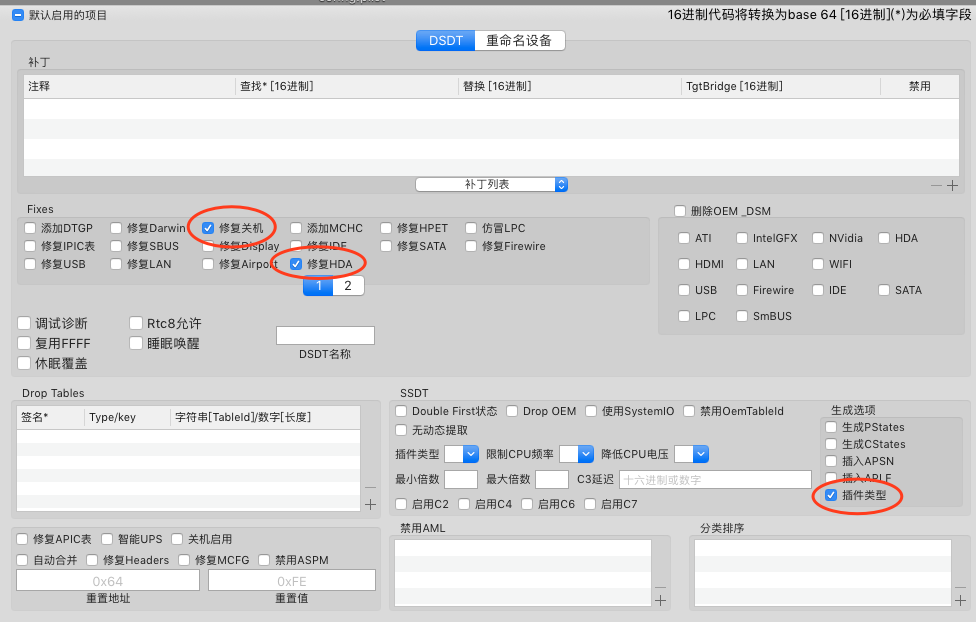Enable 修复USB checkbox
The image size is (976, 622).
[30, 264]
